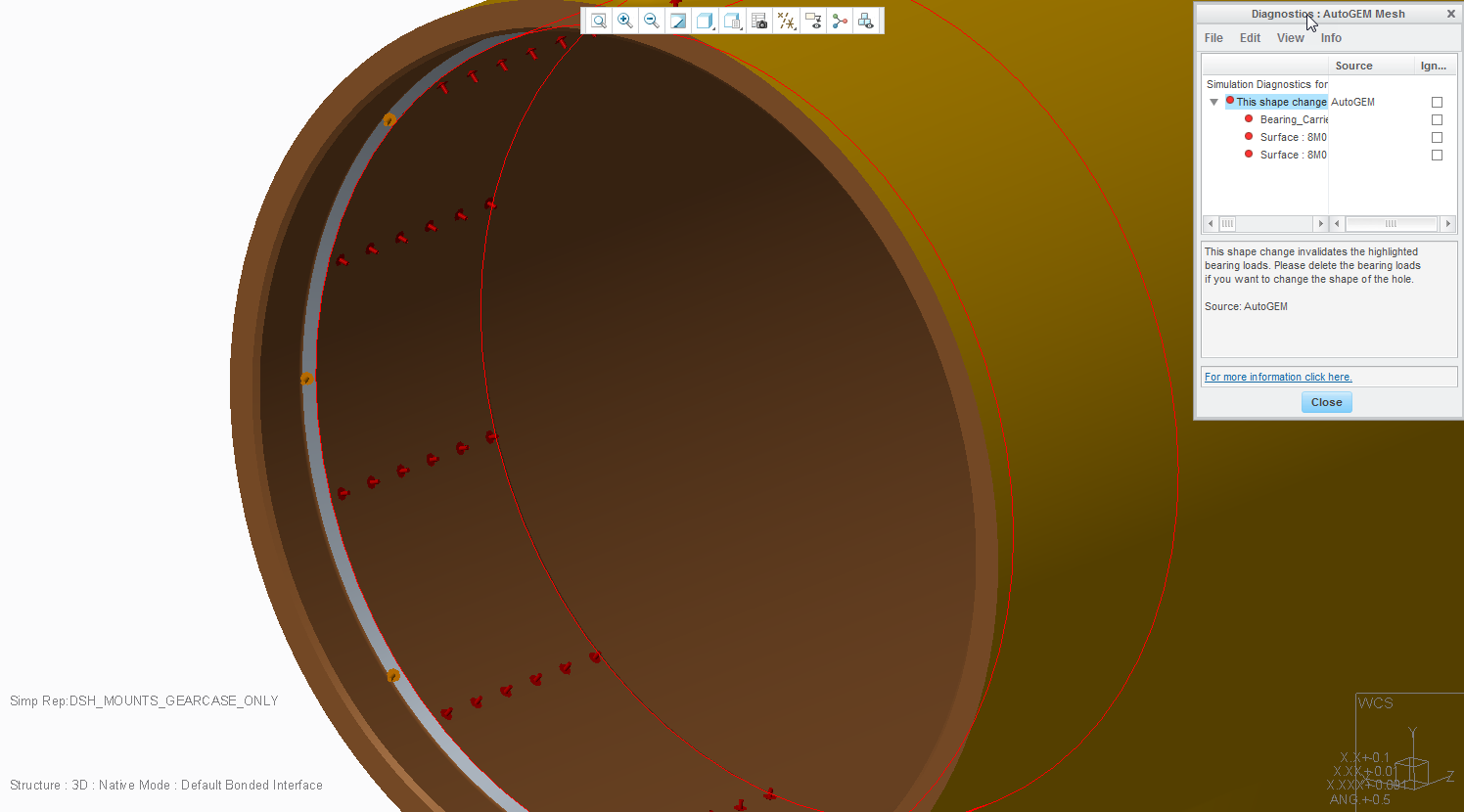Click the Close button in Diagnostics
This screenshot has width=1464, height=812.
pos(1326,402)
